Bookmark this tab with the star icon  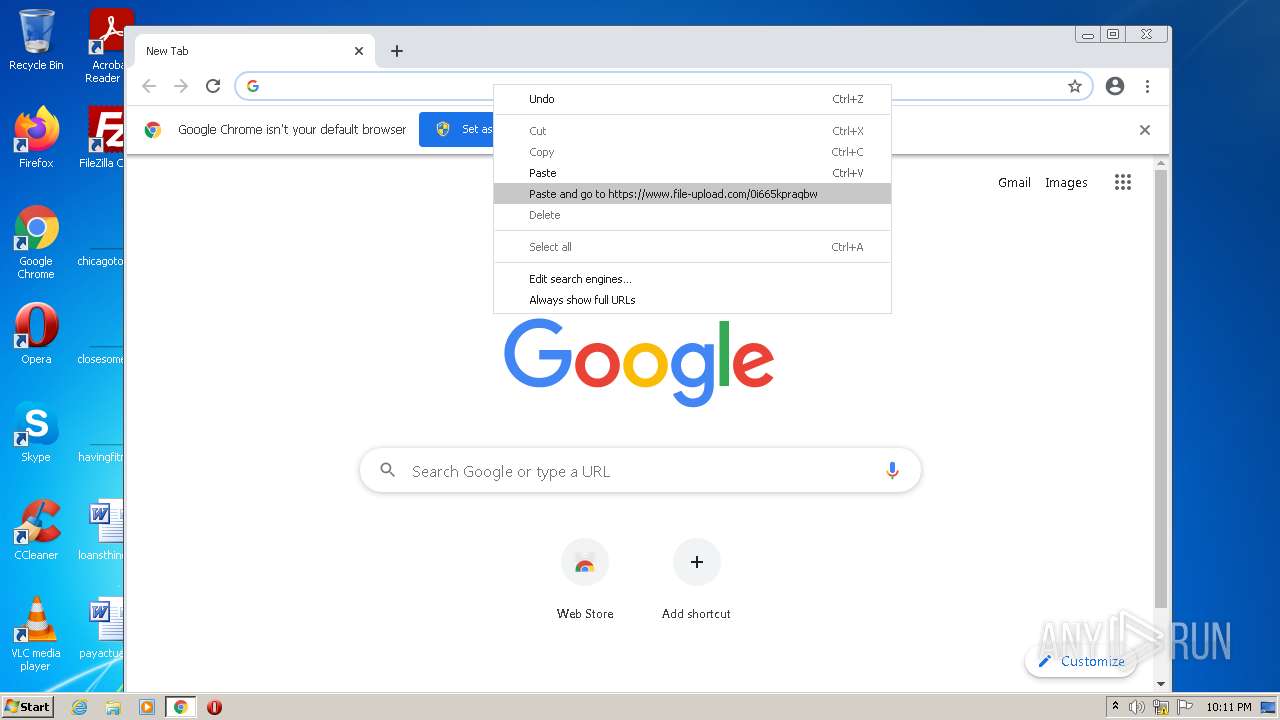(1075, 86)
